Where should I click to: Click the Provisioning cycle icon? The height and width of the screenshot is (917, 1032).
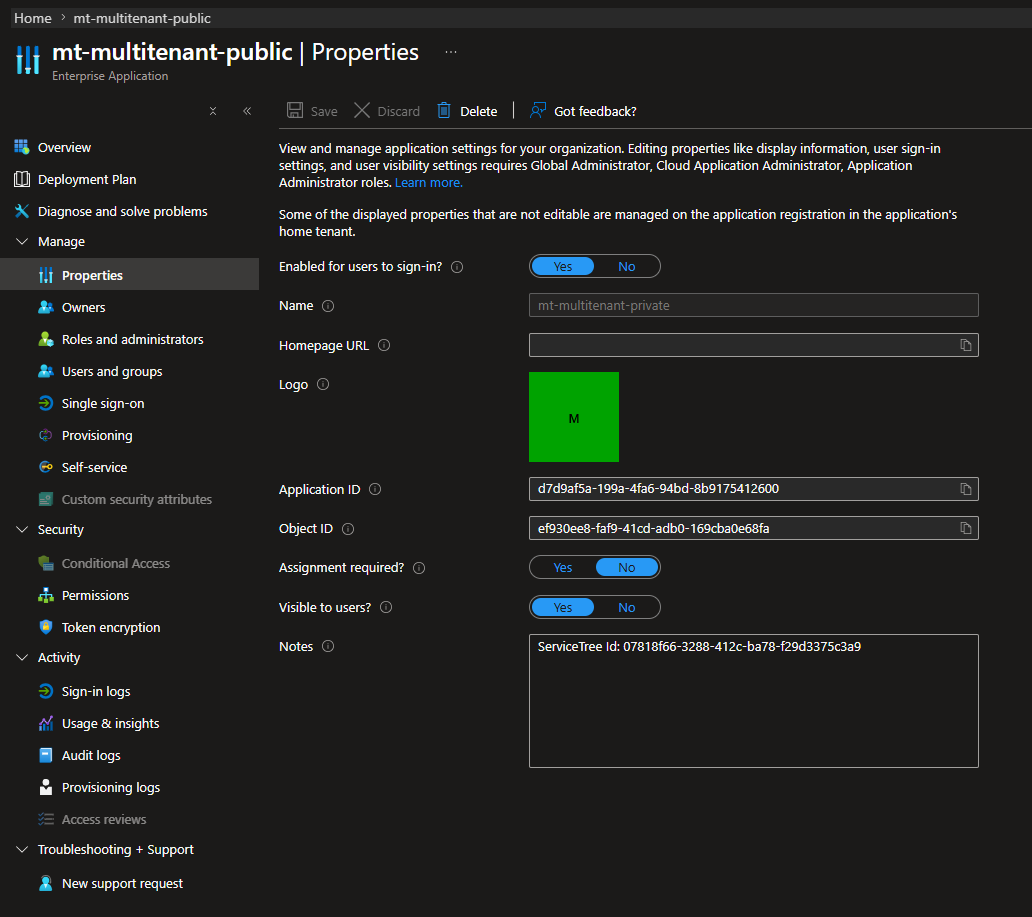pos(45,435)
